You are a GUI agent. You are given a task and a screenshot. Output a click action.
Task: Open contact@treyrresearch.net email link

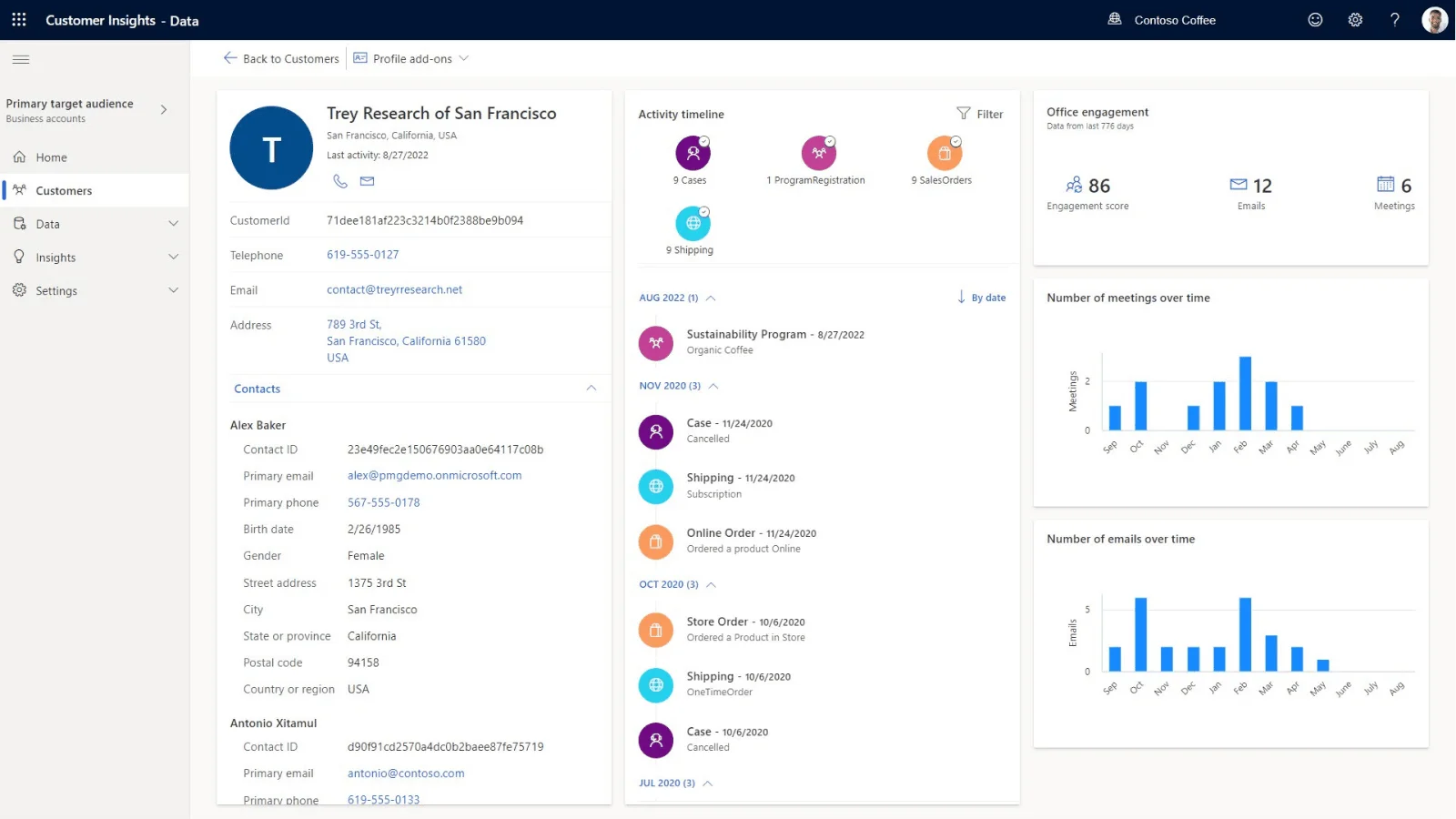(x=394, y=289)
